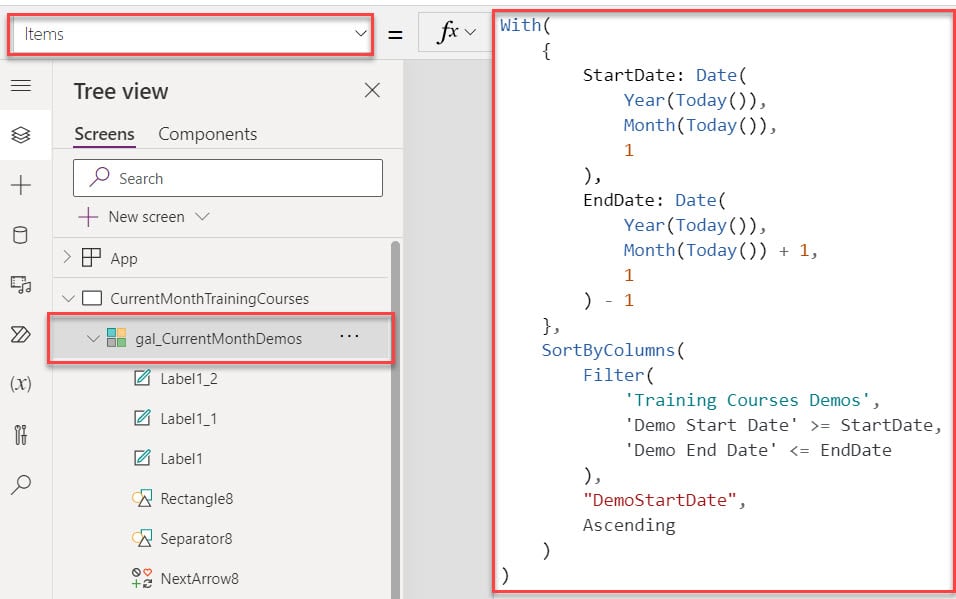The width and height of the screenshot is (956, 599).
Task: Expand the fx chevron dropdown
Action: pyautogui.click(x=470, y=32)
